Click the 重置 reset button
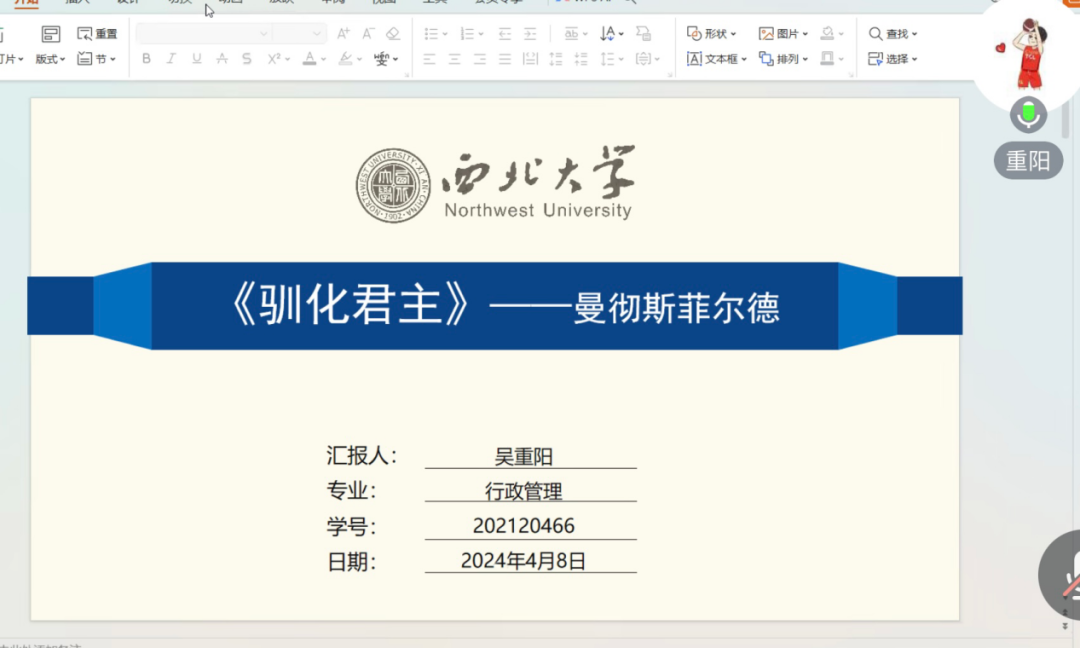Image resolution: width=1080 pixels, height=648 pixels. (x=97, y=34)
